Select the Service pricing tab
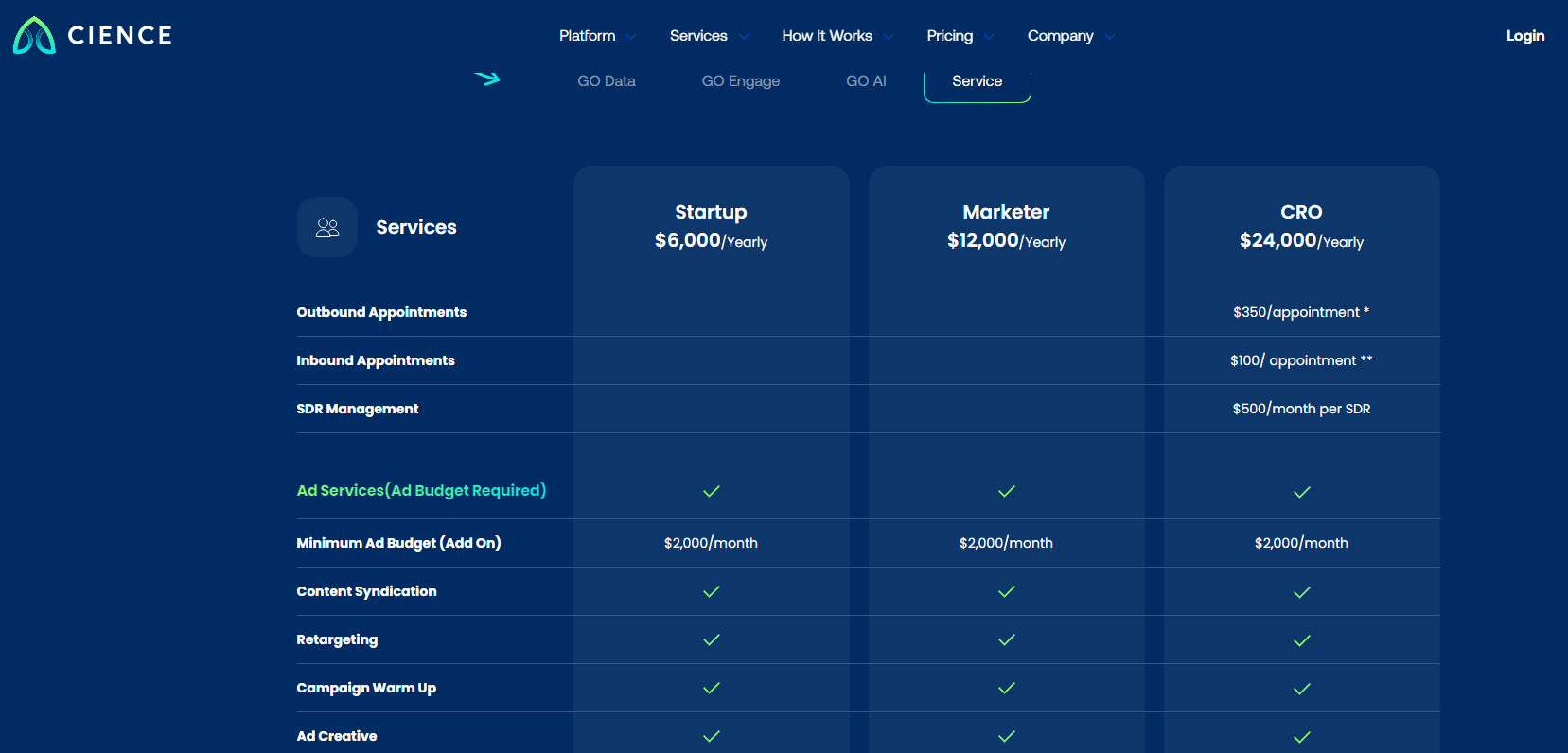This screenshot has height=753, width=1568. pyautogui.click(x=978, y=81)
